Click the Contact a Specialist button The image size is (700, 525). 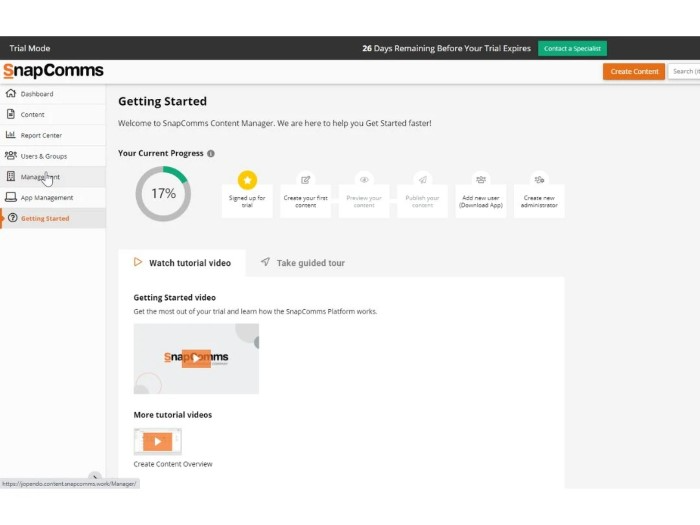[x=572, y=48]
